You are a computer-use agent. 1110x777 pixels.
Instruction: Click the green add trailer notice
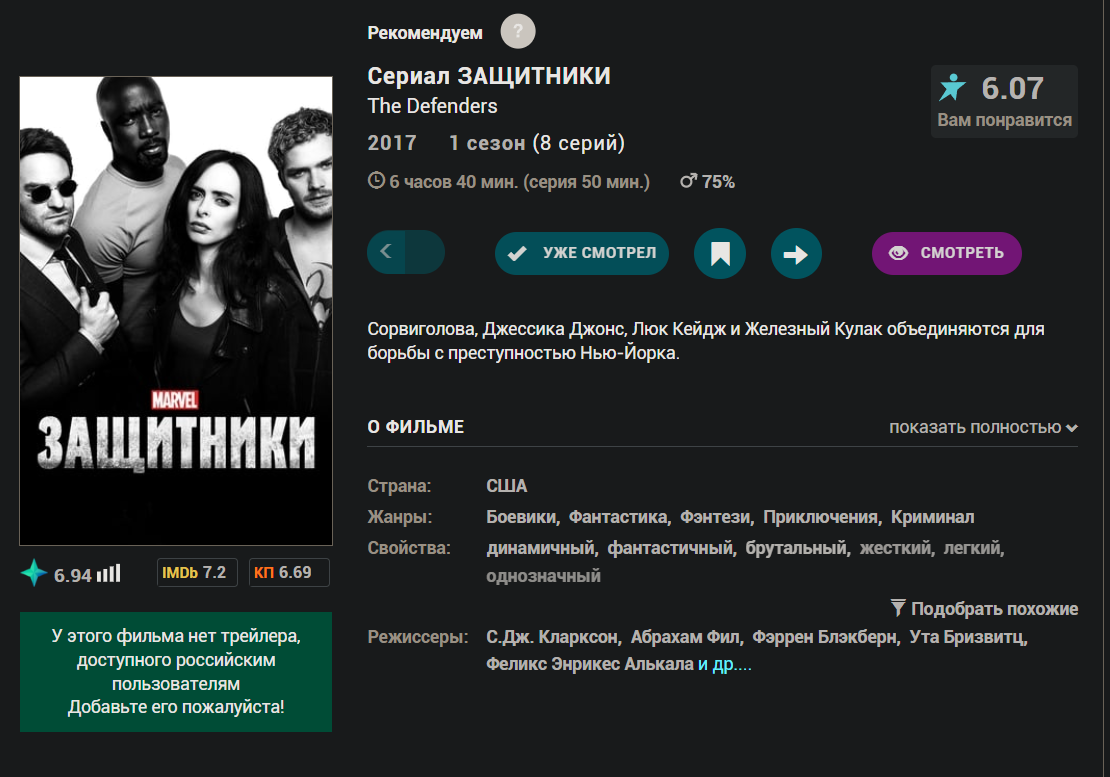[176, 672]
